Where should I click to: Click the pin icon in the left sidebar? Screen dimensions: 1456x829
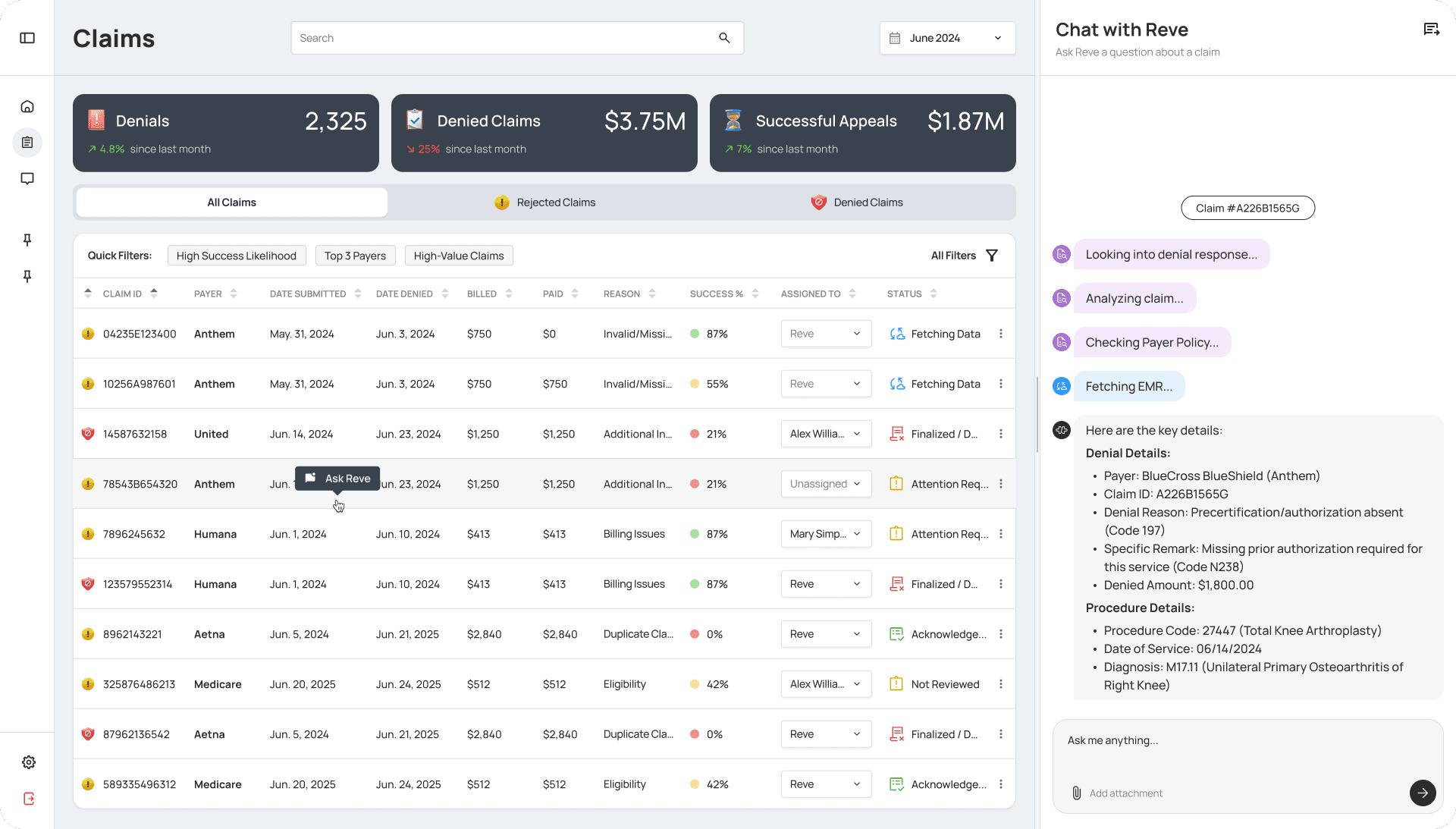pyautogui.click(x=27, y=240)
